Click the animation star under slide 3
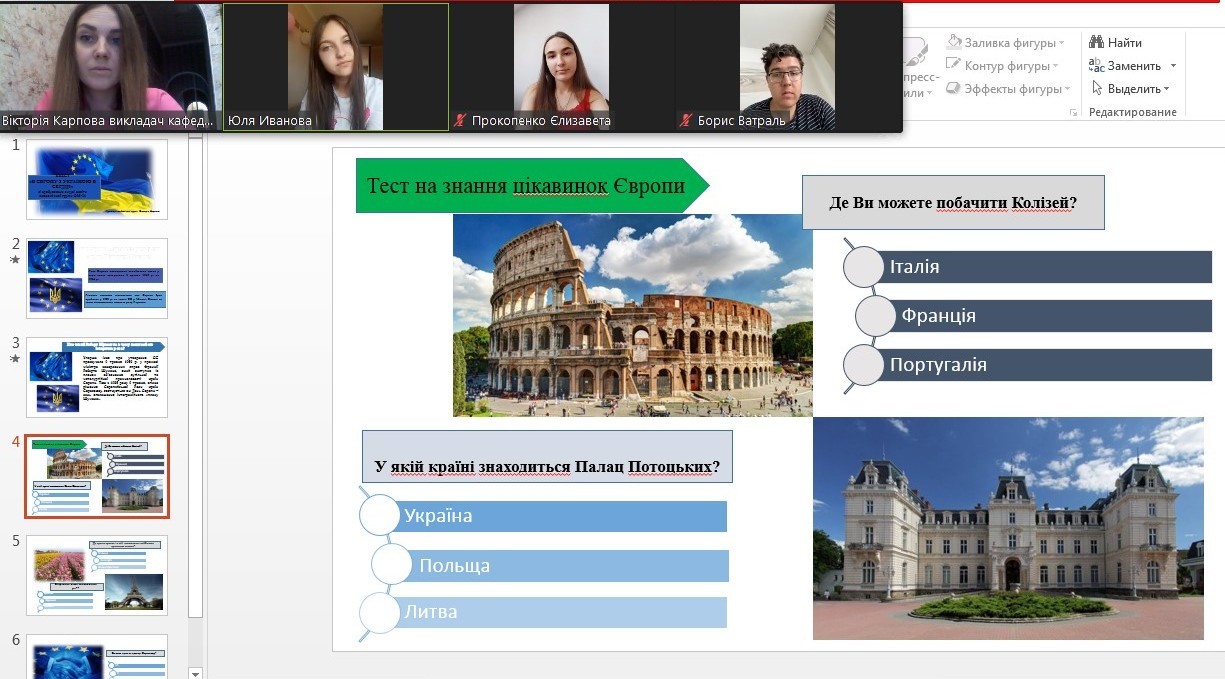 tap(15, 358)
